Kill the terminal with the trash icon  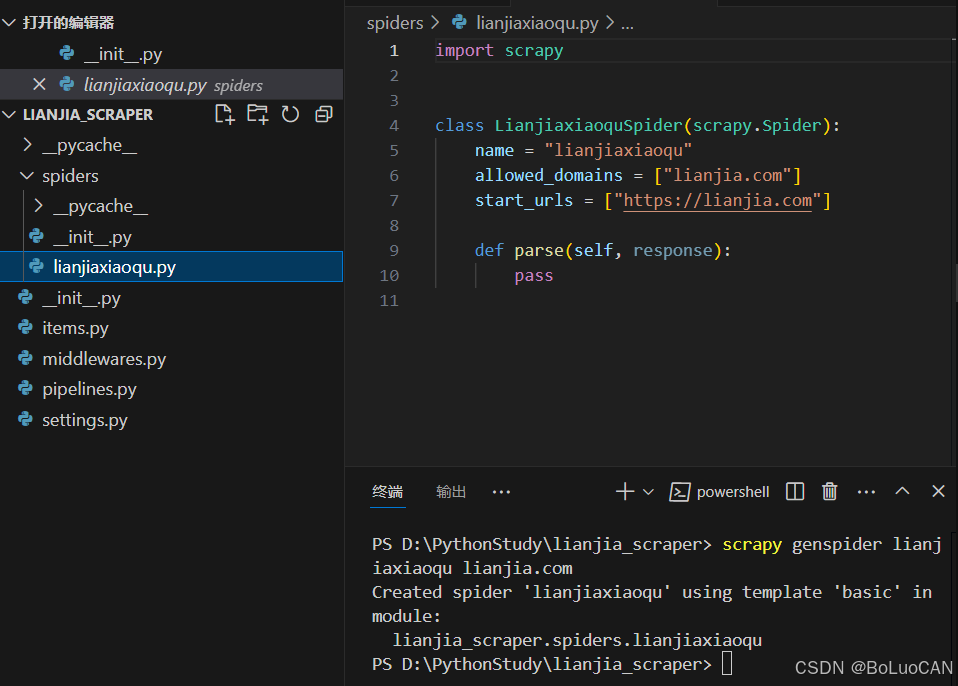pyautogui.click(x=829, y=491)
